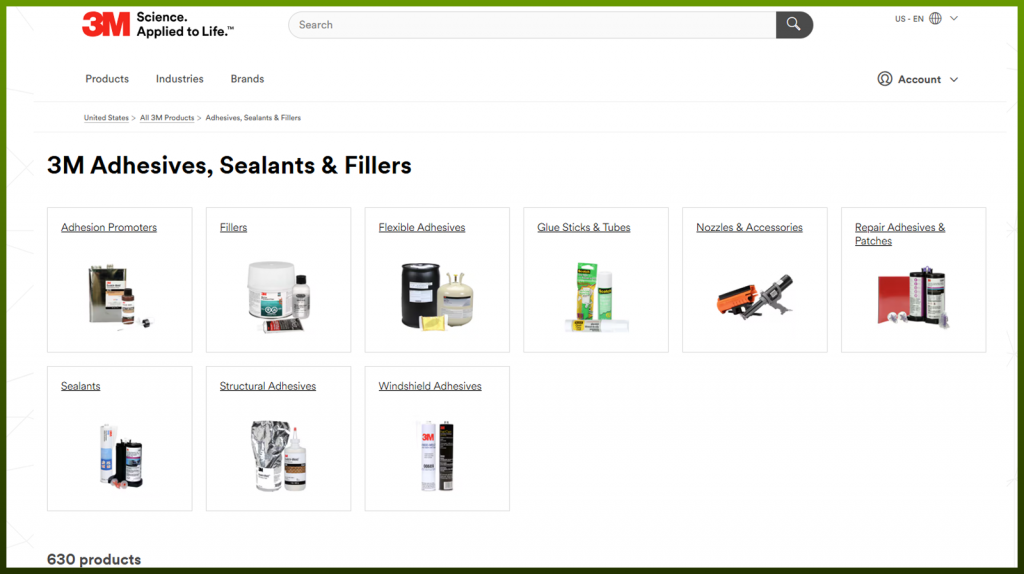Screen dimensions: 1024x574
Task: Click the 3M Adhesives, Sealants & Fillers heading
Action: (x=229, y=165)
